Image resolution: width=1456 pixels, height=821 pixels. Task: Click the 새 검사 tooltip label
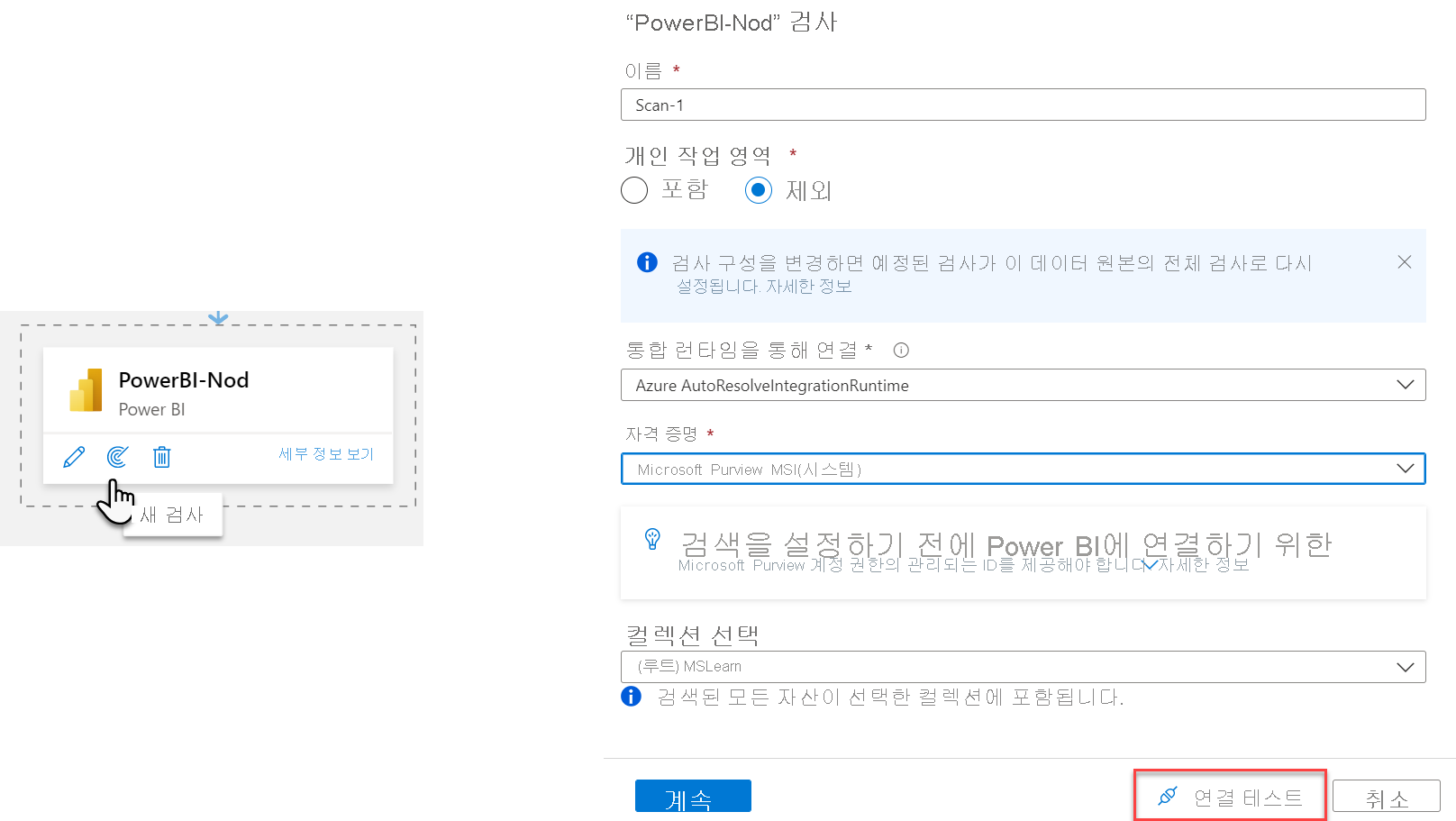(x=172, y=515)
